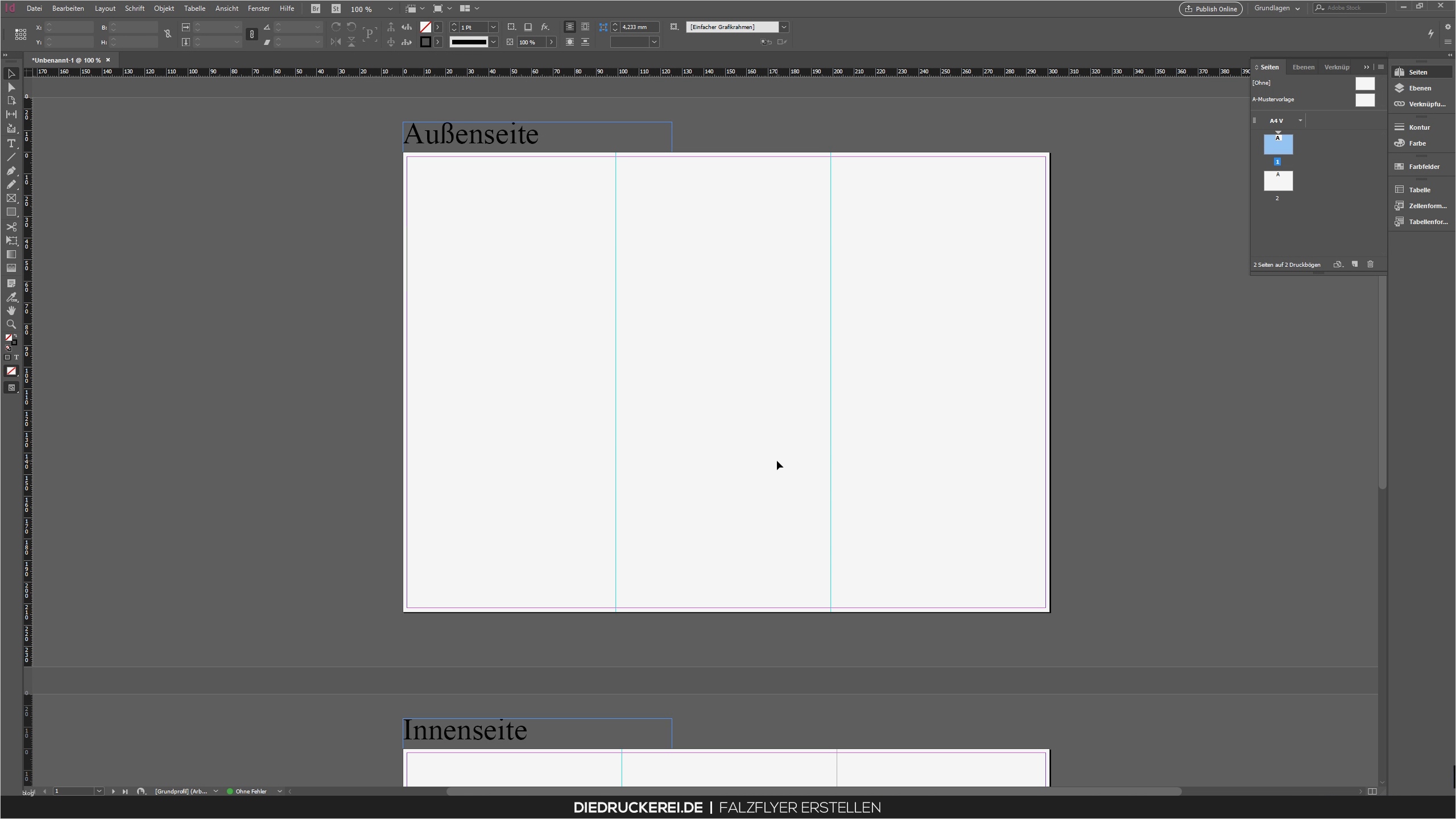Switch to the Ebenen tab

pyautogui.click(x=1303, y=67)
